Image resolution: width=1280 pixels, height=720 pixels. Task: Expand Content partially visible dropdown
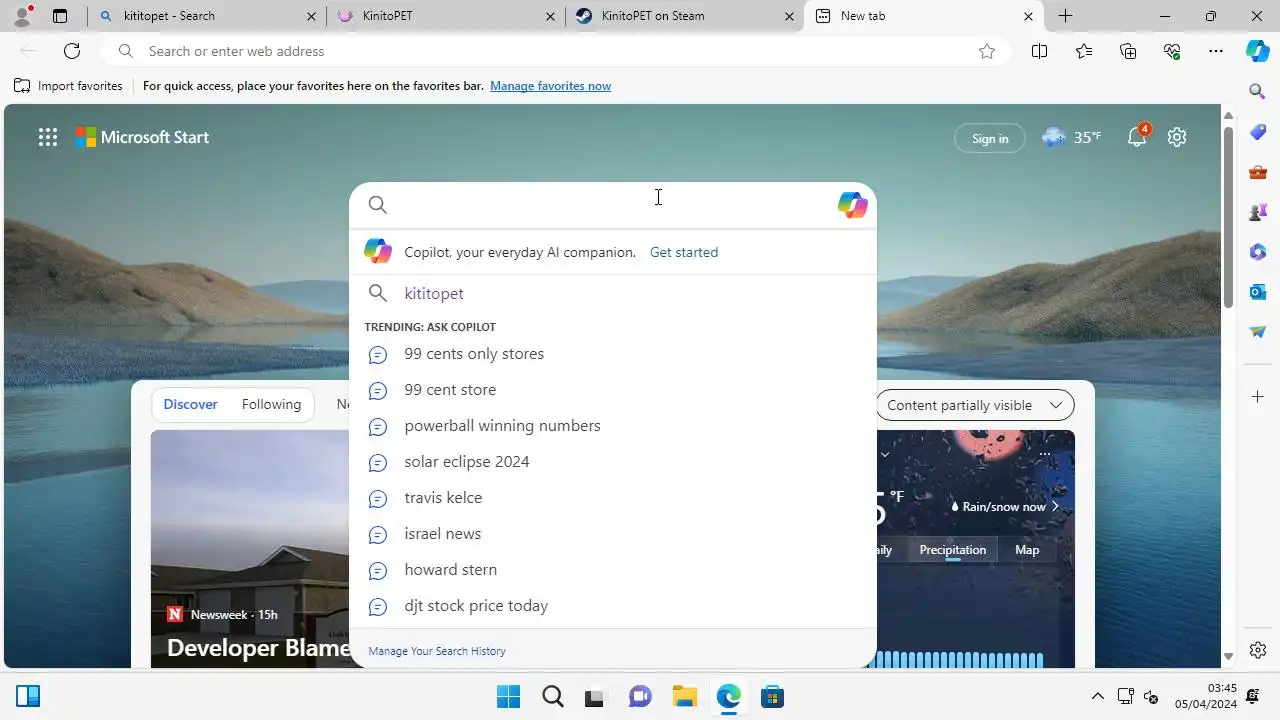(x=974, y=405)
